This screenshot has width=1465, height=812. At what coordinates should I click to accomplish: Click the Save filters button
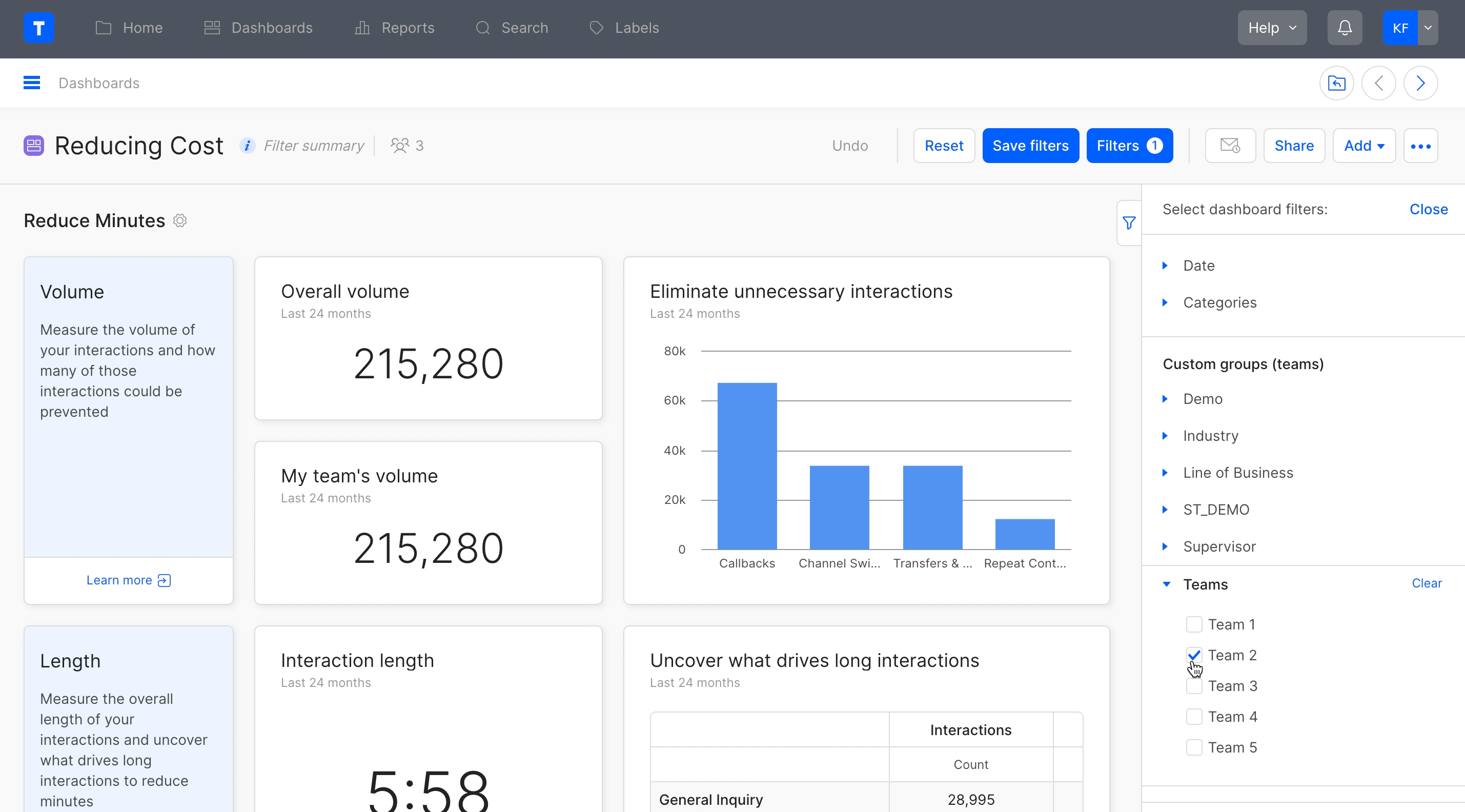(1030, 146)
